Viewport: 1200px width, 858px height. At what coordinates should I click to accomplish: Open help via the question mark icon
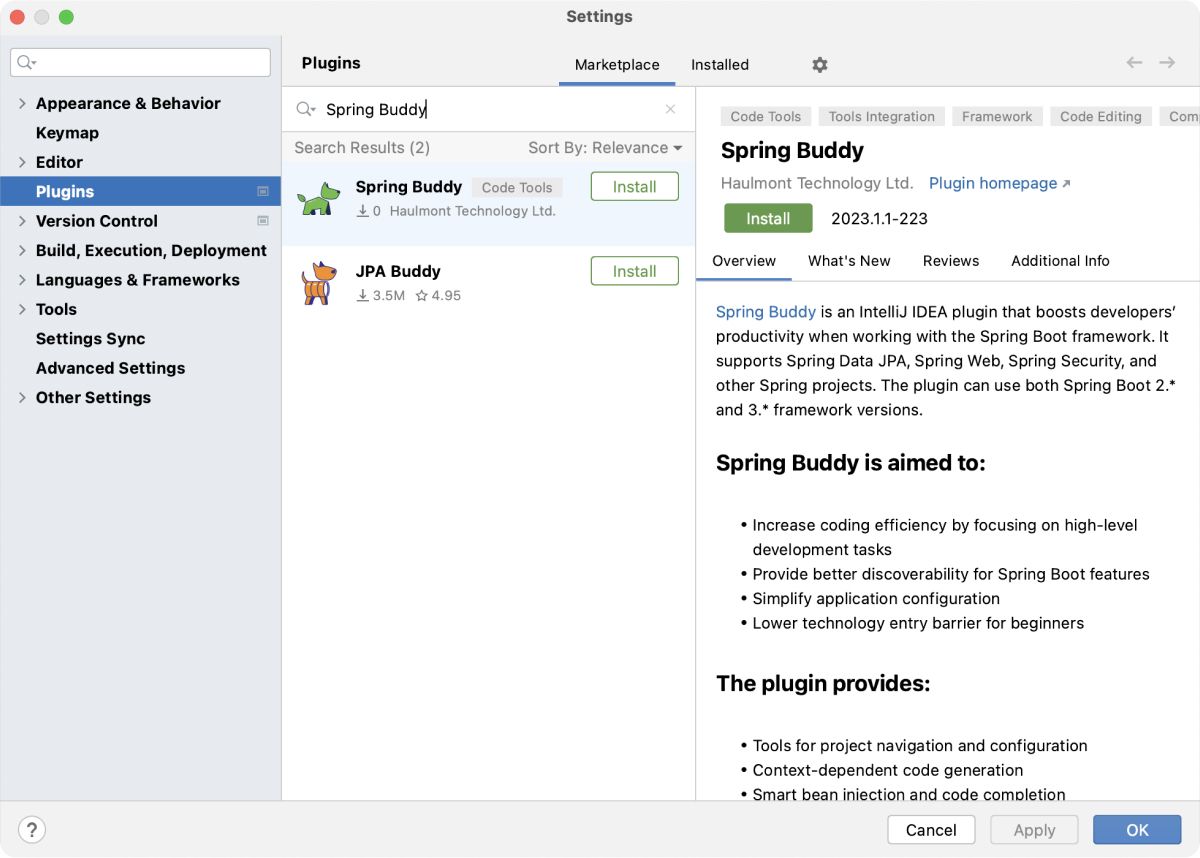pyautogui.click(x=31, y=829)
